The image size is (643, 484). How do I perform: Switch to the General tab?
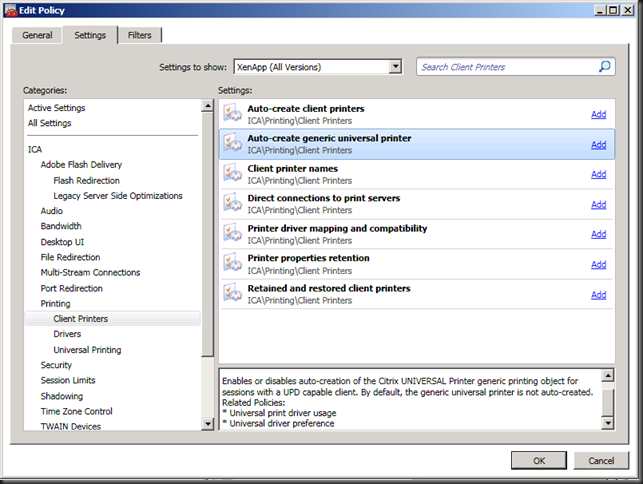[x=37, y=35]
